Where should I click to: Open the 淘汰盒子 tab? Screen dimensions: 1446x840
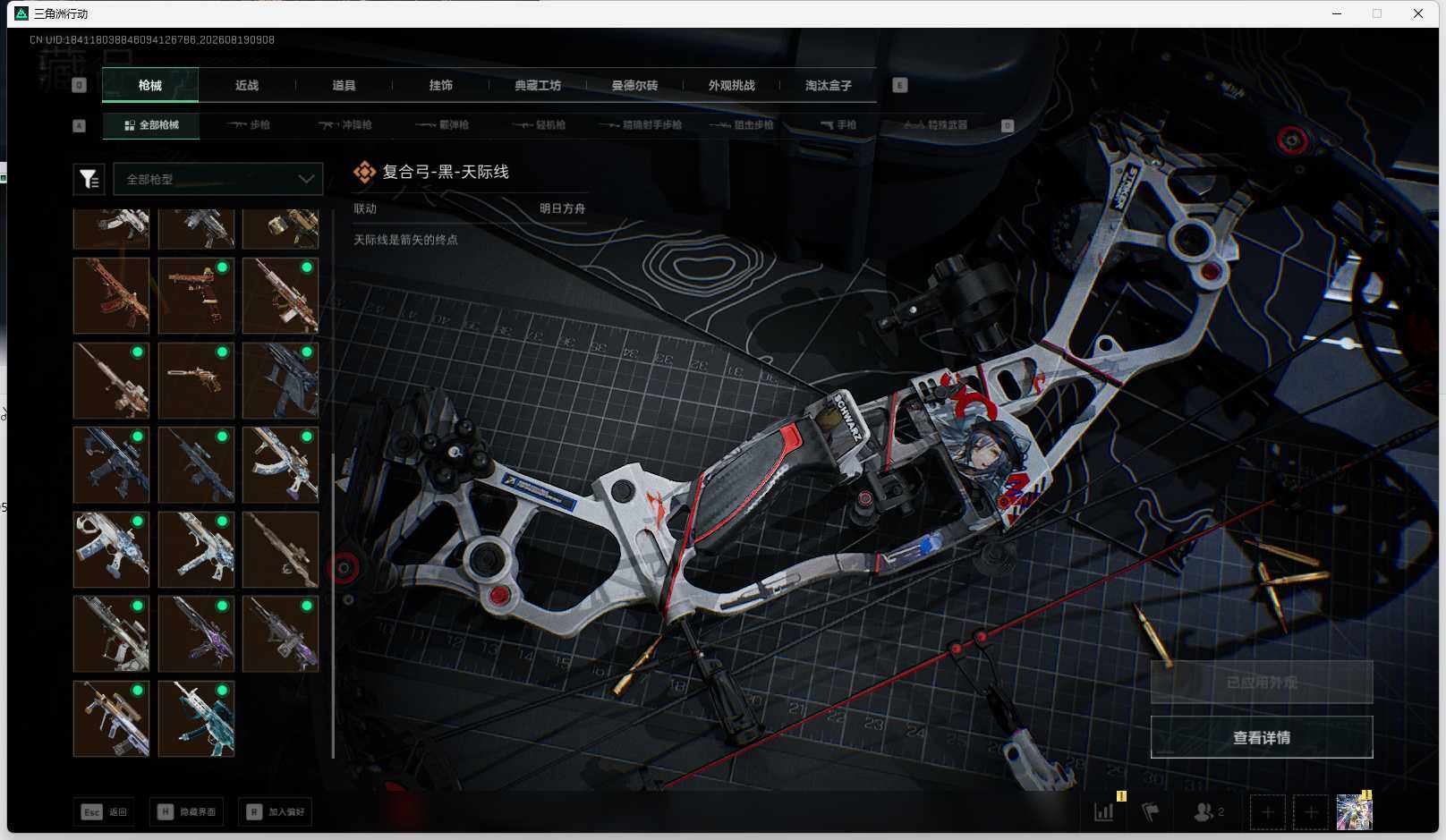tap(829, 85)
